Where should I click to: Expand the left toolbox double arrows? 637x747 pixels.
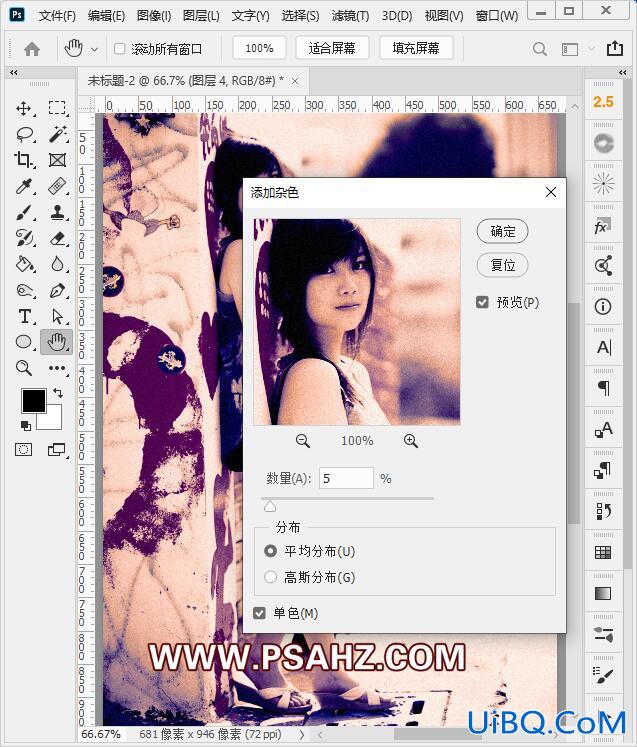click(x=13, y=72)
